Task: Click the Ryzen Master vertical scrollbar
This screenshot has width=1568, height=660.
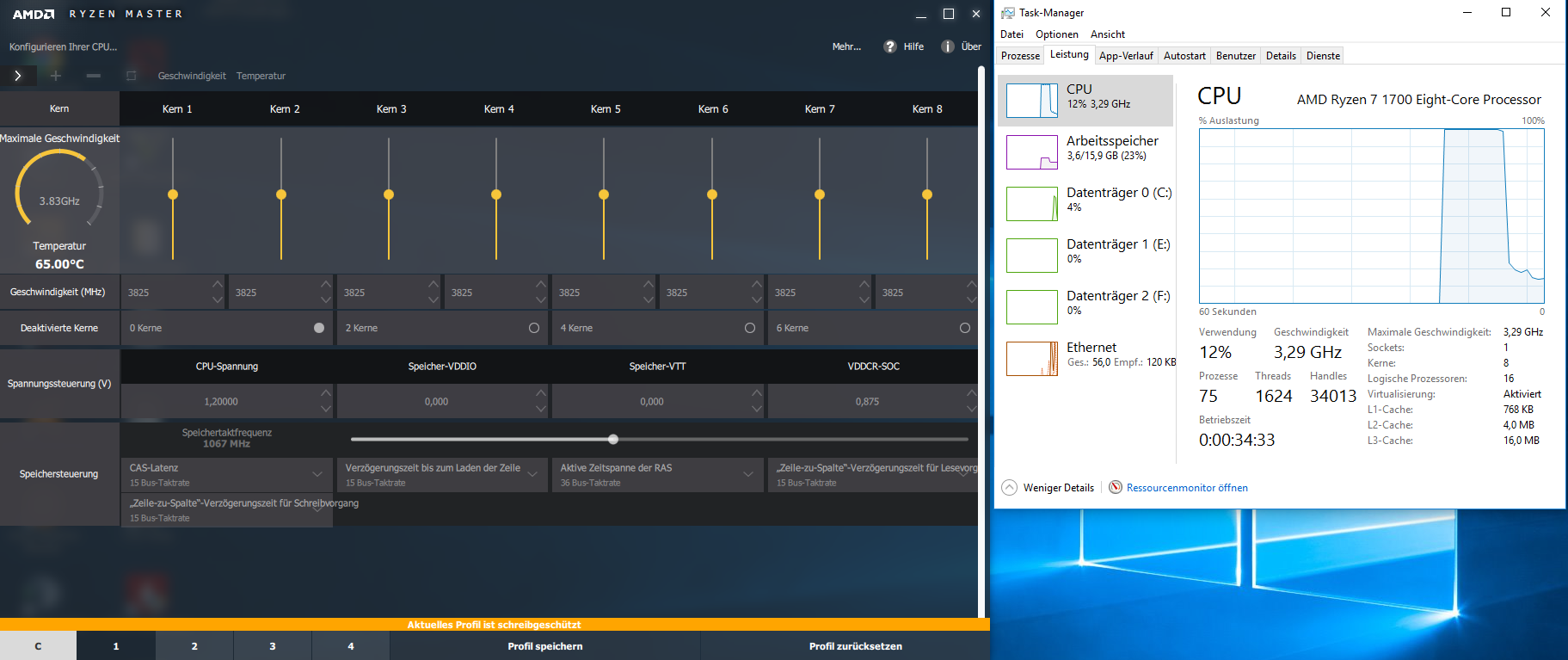Action: pos(981,342)
